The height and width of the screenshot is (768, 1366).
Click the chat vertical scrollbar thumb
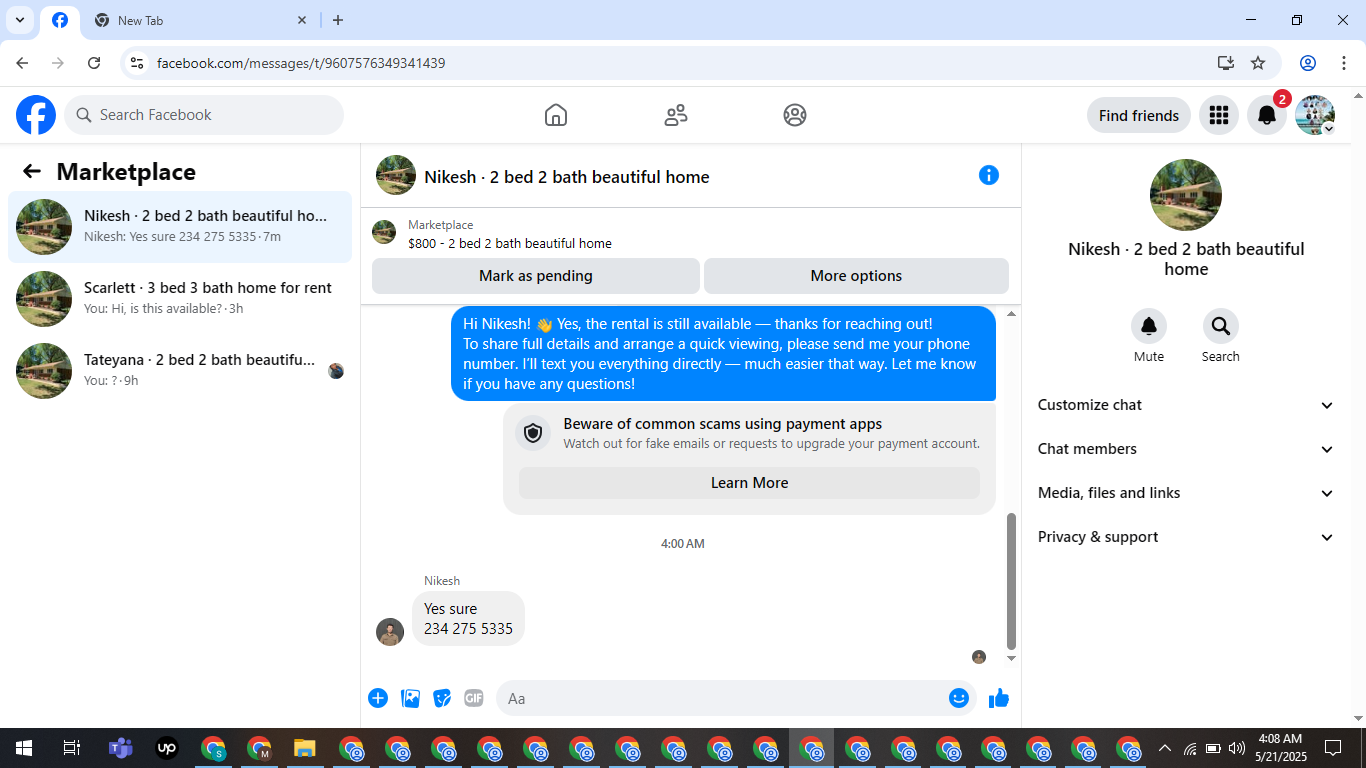[x=1011, y=581]
